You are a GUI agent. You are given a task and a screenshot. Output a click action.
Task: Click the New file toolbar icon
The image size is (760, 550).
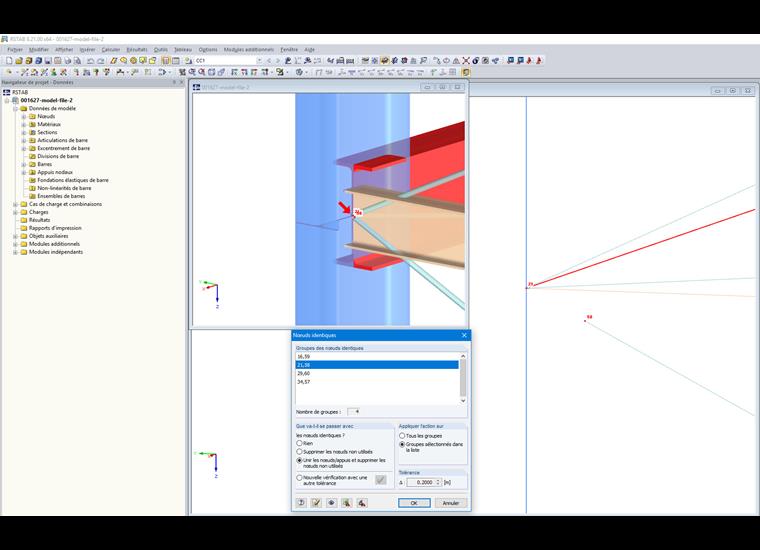click(9, 61)
